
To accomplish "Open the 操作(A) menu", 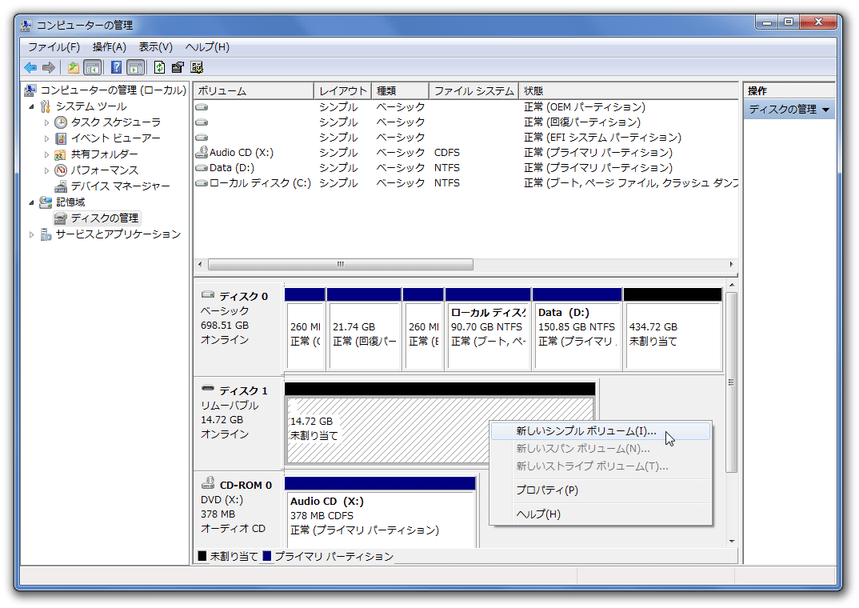I will [110, 47].
